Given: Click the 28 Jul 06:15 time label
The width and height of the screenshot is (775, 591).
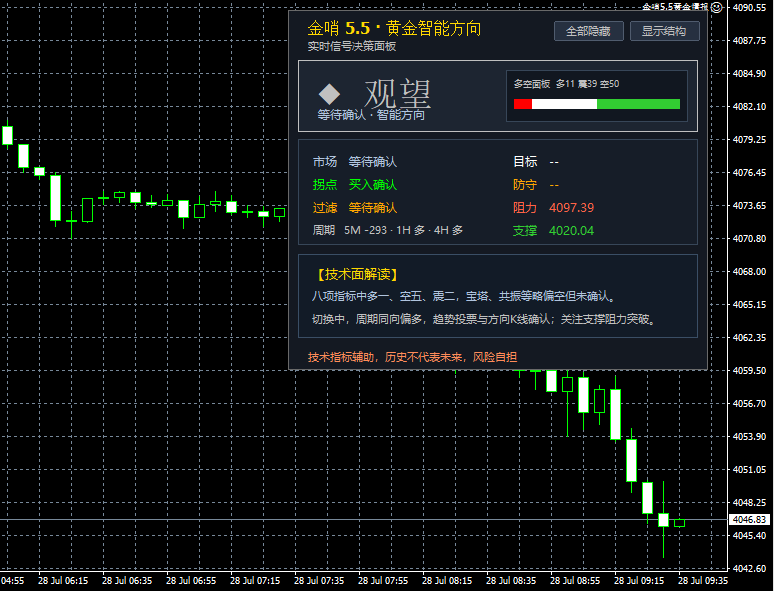Looking at the screenshot, I should [x=63, y=581].
